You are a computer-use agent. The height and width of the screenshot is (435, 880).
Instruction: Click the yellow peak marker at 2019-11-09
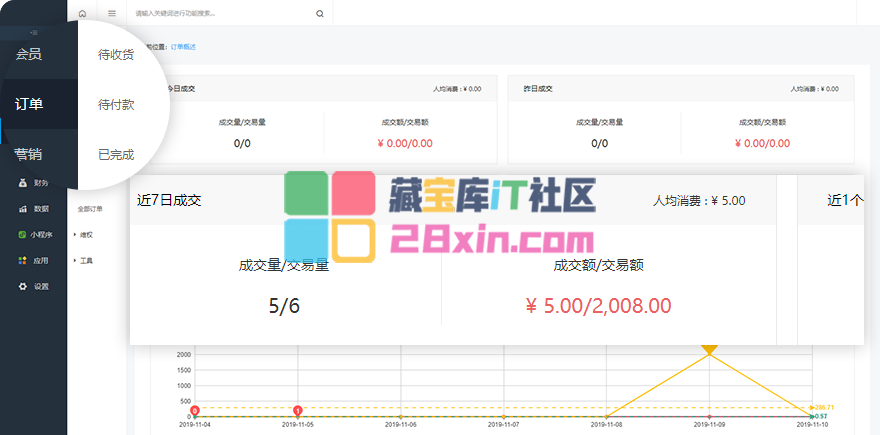tap(709, 350)
